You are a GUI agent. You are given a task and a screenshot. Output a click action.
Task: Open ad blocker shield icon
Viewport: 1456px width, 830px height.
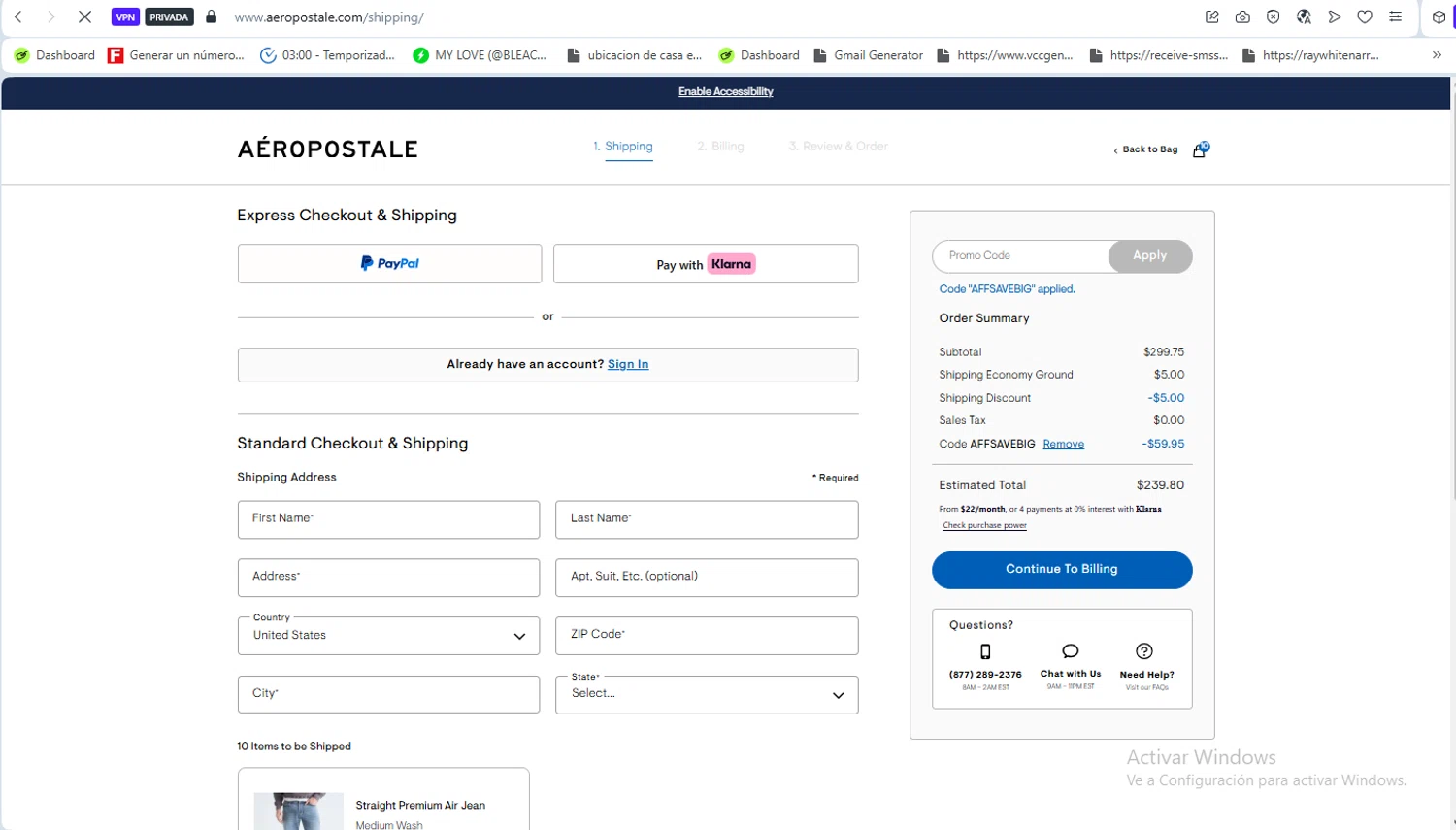pos(1274,17)
